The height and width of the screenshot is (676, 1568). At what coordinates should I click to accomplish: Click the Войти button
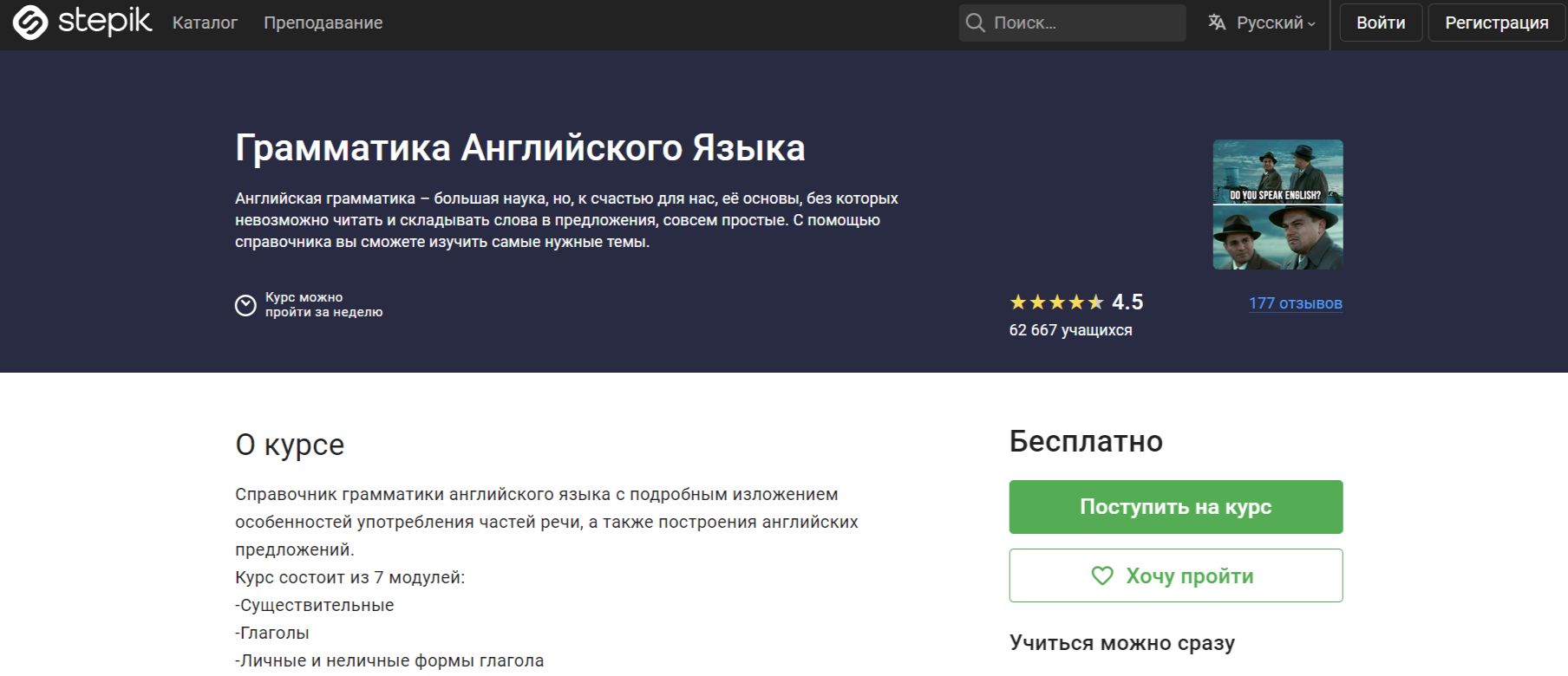pos(1381,23)
